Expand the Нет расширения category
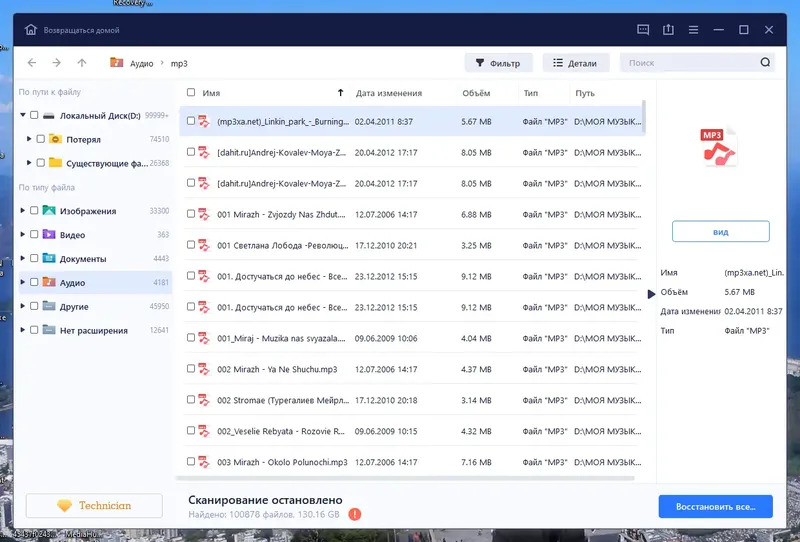This screenshot has width=800, height=542. (x=22, y=330)
